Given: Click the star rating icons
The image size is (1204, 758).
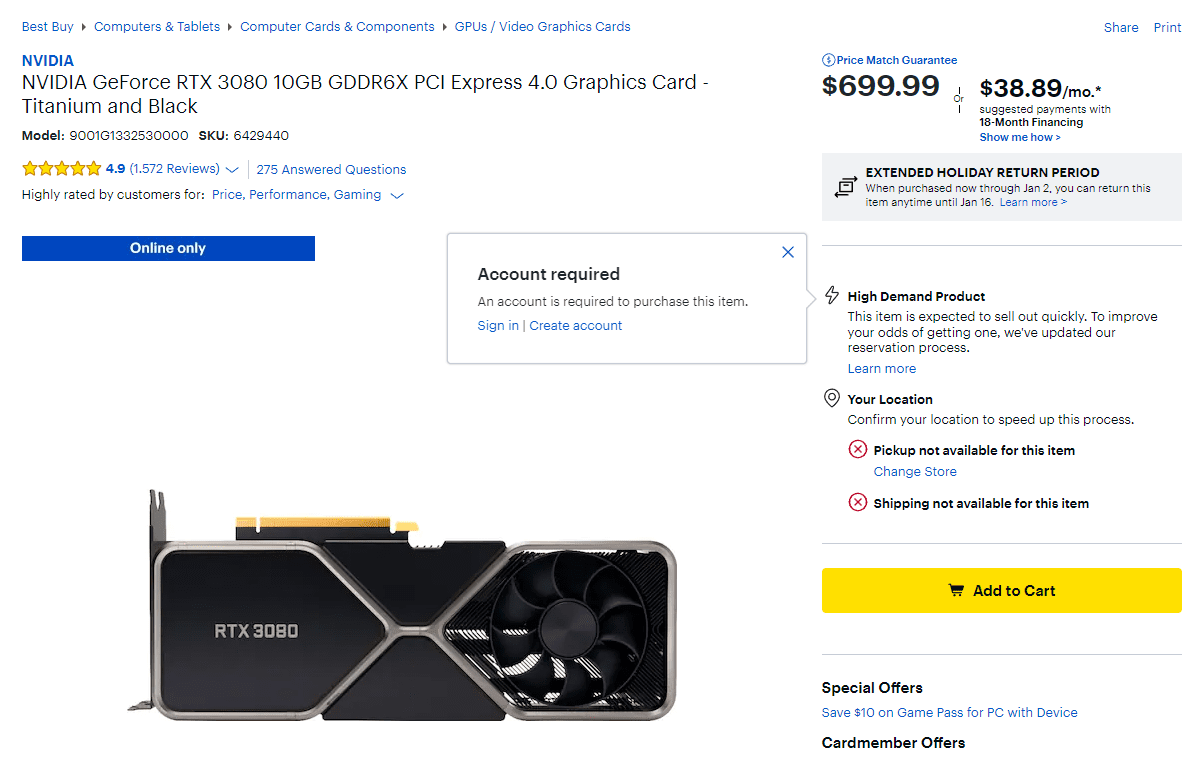Looking at the screenshot, I should (x=61, y=169).
